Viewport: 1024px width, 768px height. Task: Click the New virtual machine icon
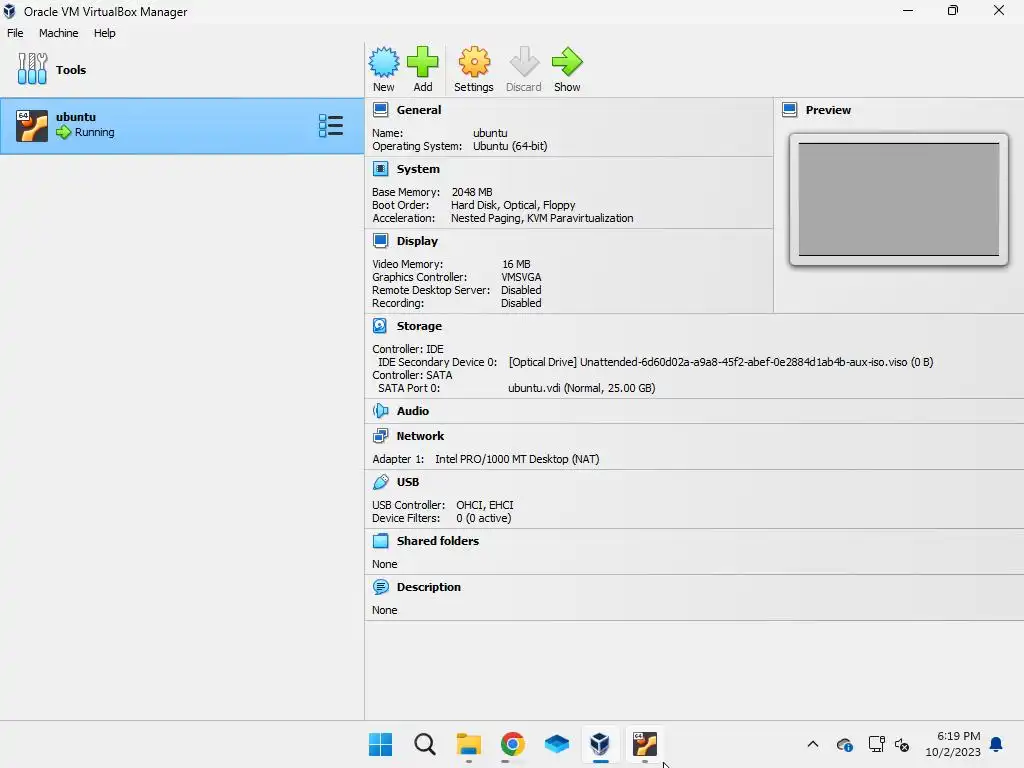point(383,62)
